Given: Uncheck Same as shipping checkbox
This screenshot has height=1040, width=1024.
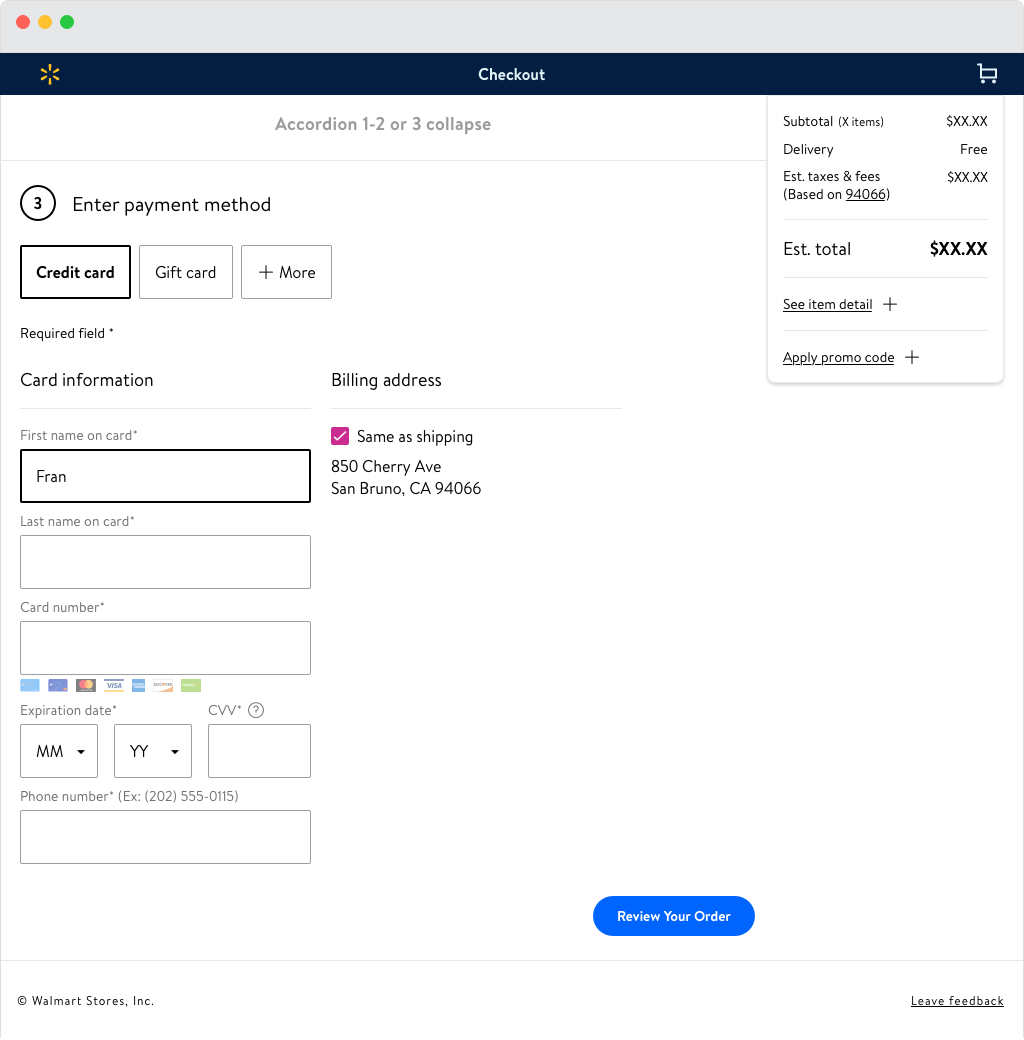Looking at the screenshot, I should pos(340,436).
